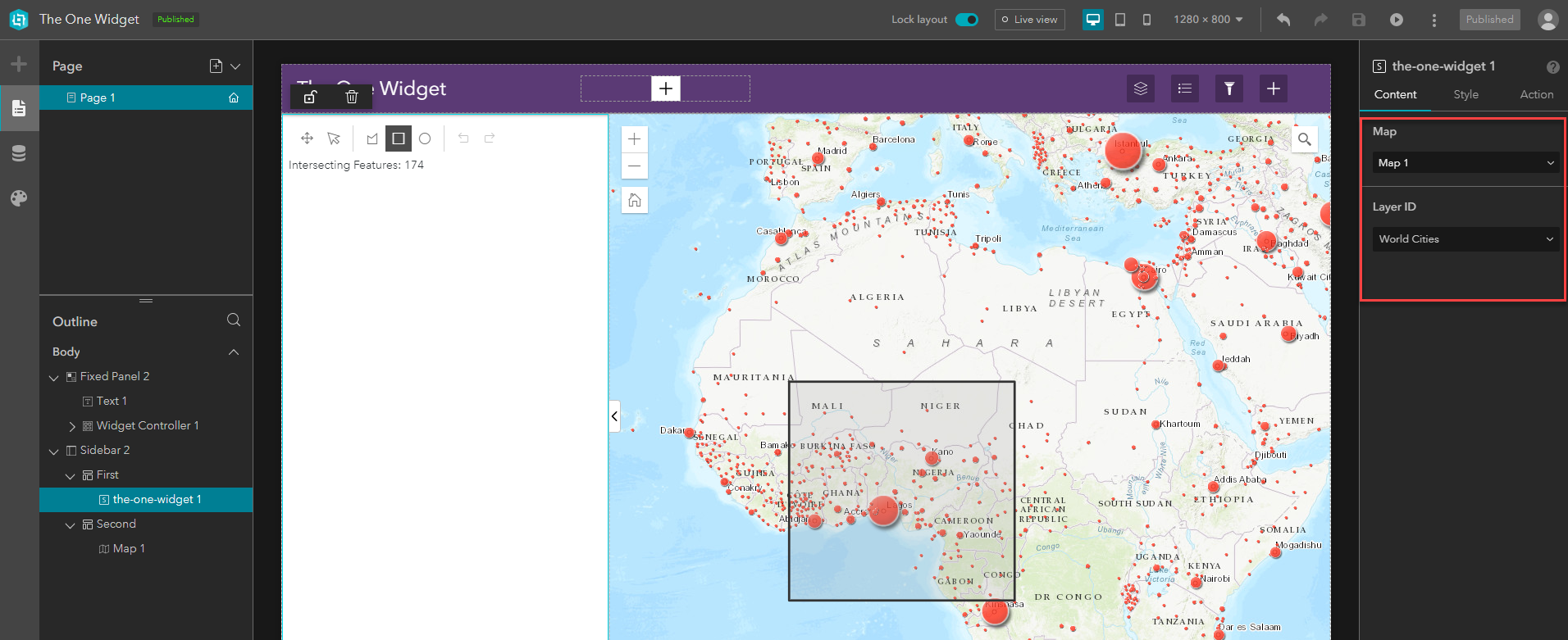1568x640 pixels.
Task: Open the 1280 × 800 resolution dropdown
Action: [1208, 20]
